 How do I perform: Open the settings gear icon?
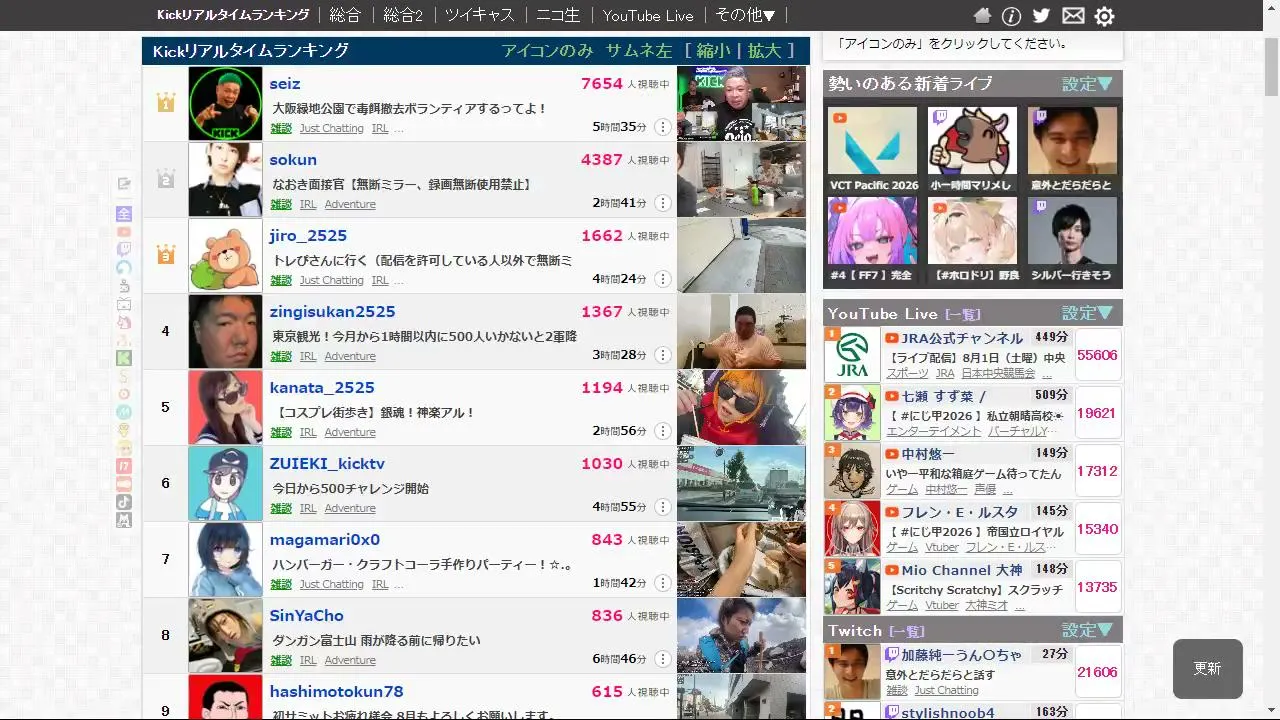[1104, 16]
